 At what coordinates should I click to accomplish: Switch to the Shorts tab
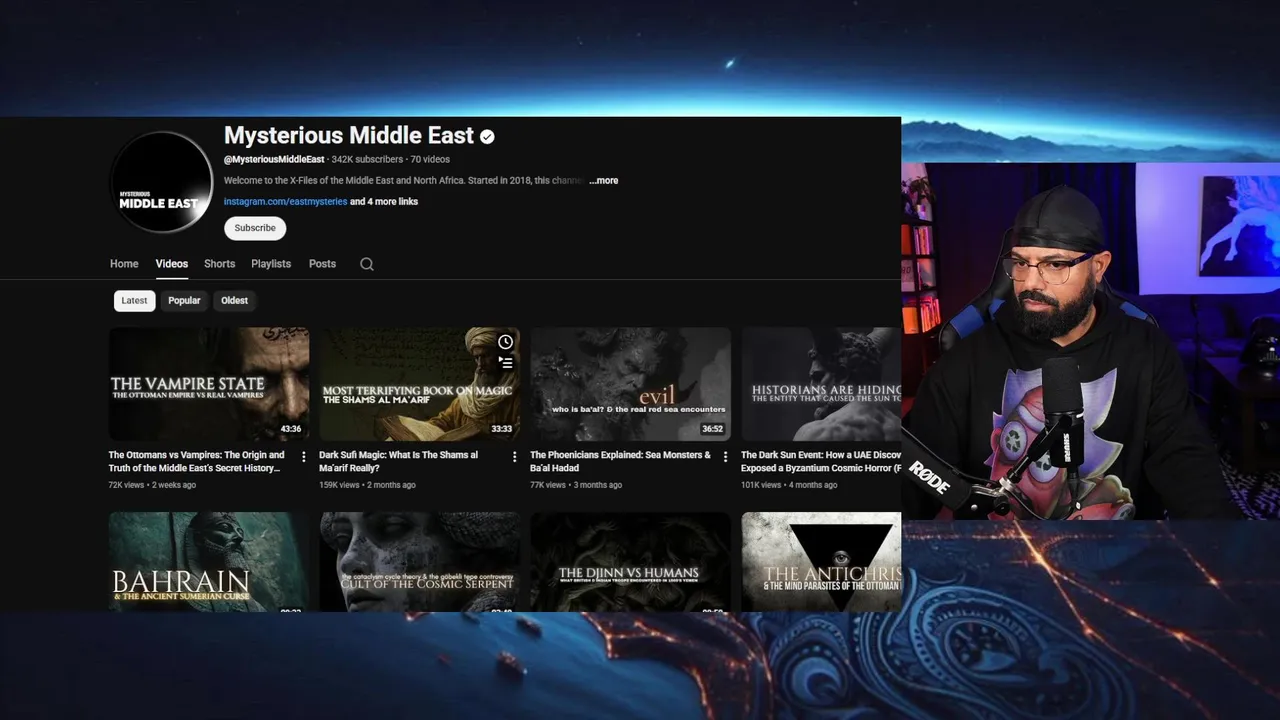(x=220, y=264)
